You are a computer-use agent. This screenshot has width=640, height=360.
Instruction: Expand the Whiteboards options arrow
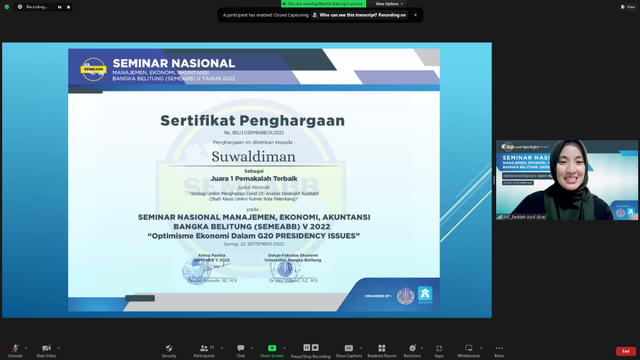(x=481, y=348)
